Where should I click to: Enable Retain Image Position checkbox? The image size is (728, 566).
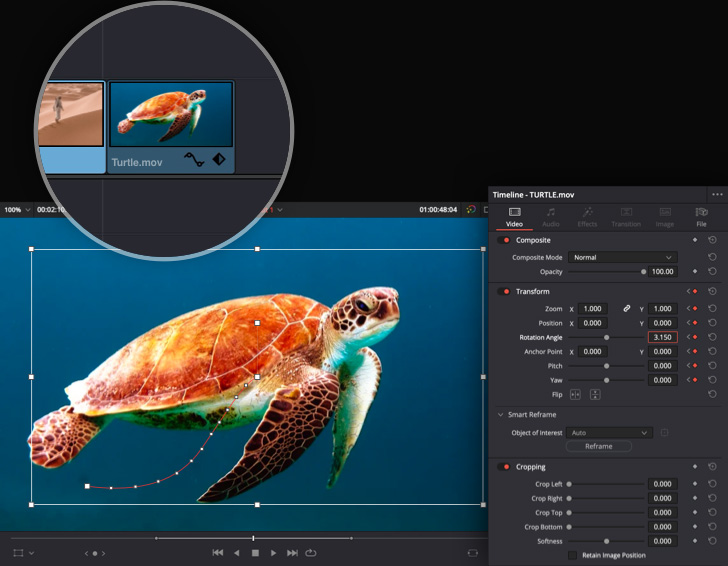tap(573, 555)
